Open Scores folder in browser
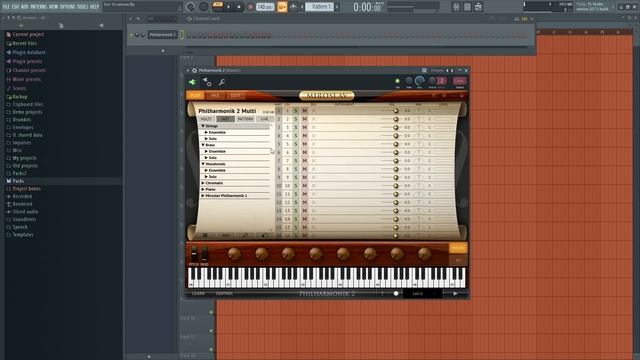This screenshot has width=640, height=360. 19,88
